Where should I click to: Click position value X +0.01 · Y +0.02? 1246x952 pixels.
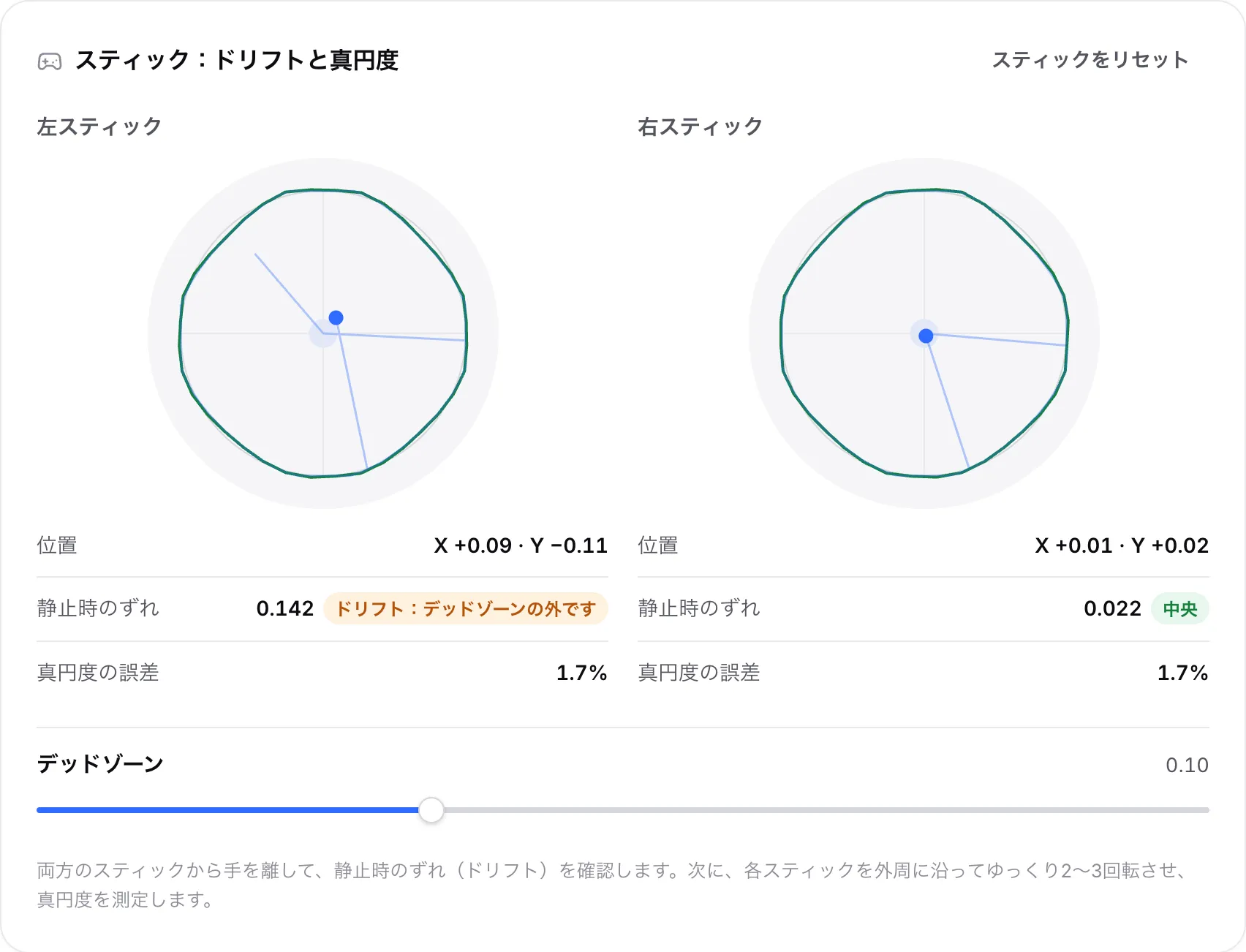1122,545
